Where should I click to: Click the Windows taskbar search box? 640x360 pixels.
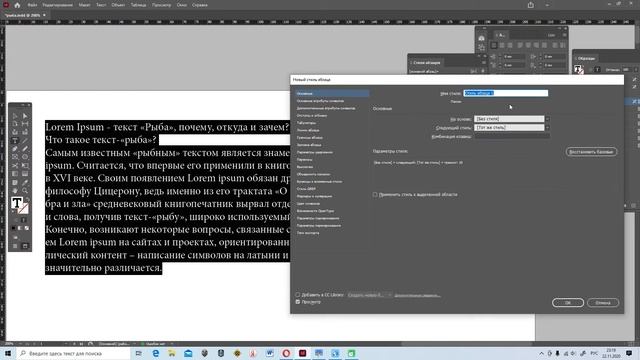[x=74, y=353]
